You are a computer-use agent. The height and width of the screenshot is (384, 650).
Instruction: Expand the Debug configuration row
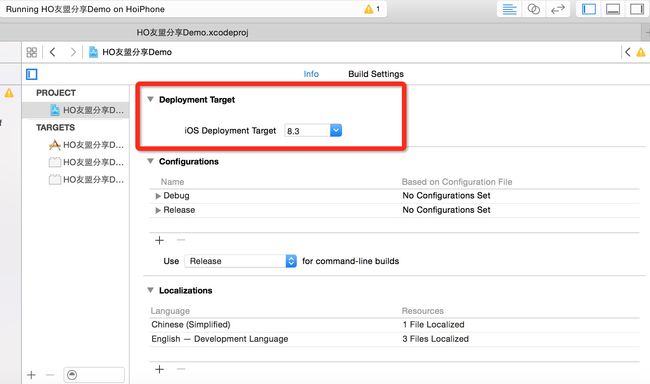click(x=158, y=196)
